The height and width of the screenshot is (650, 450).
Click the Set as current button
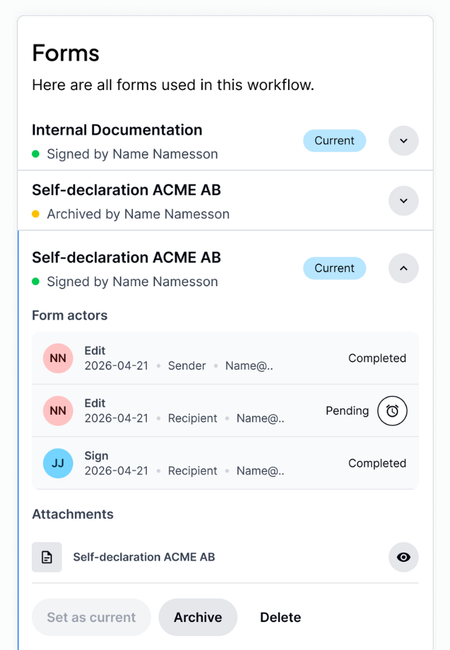[91, 617]
